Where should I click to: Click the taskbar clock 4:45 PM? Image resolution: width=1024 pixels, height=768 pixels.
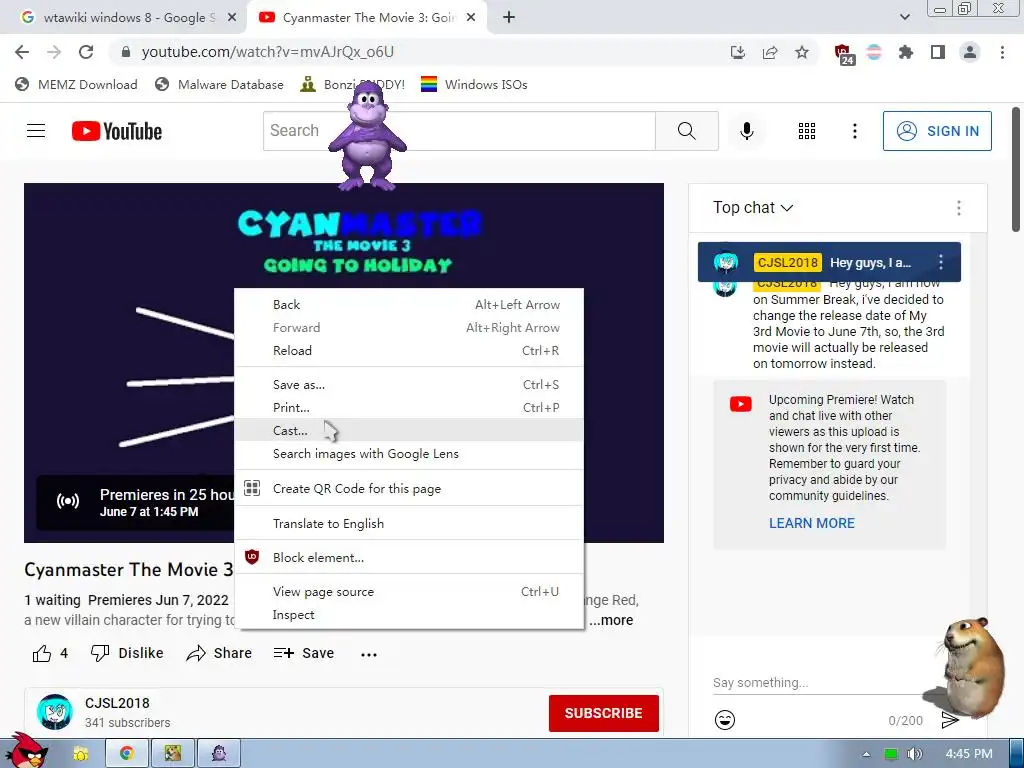click(968, 754)
